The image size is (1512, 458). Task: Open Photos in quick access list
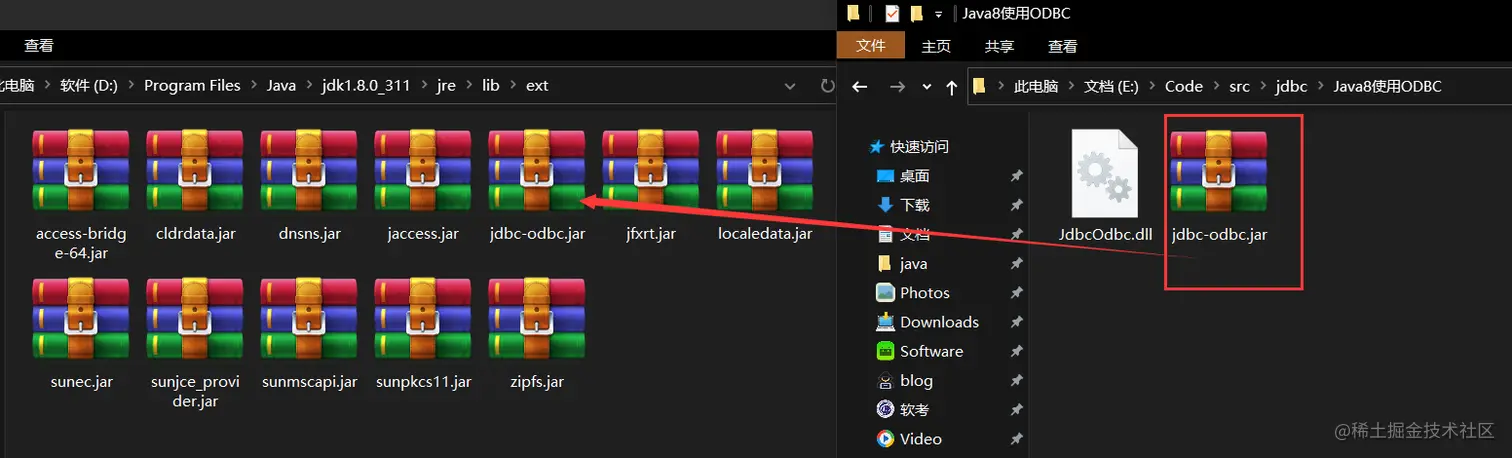pos(925,293)
